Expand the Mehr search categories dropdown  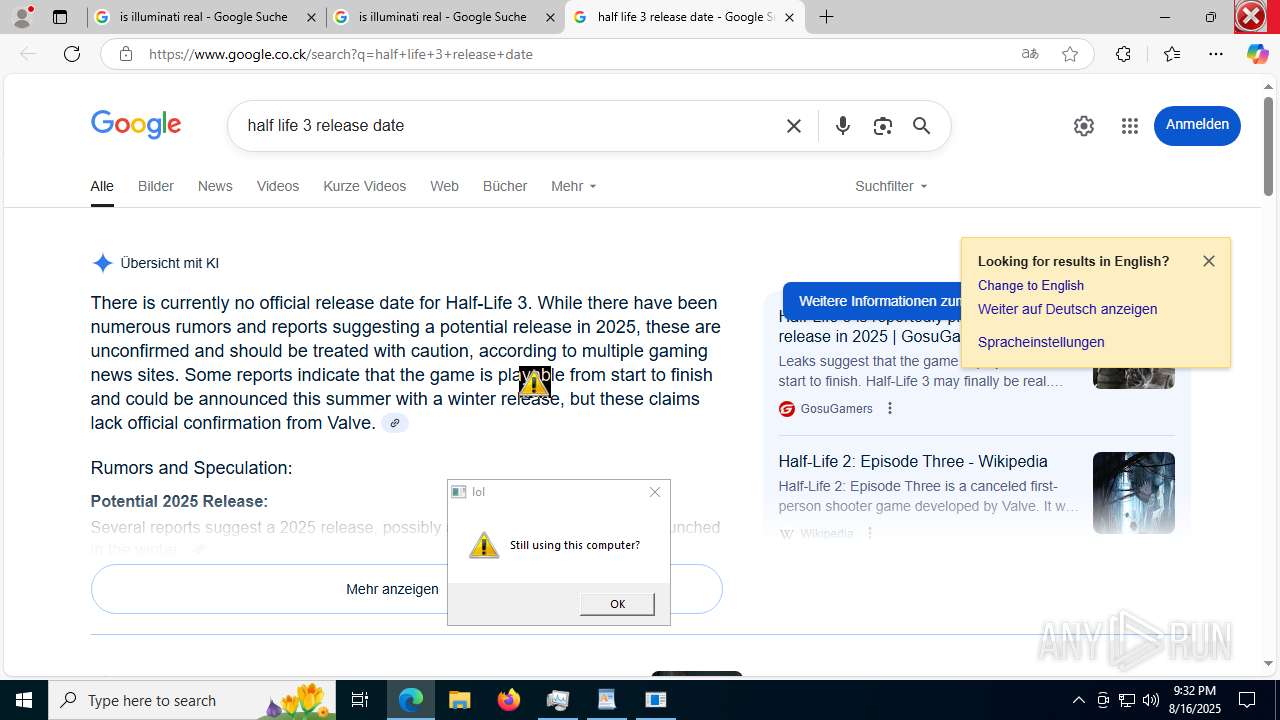(x=573, y=186)
